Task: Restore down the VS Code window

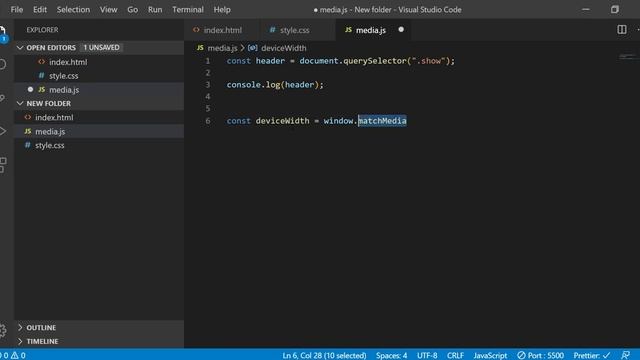Action: [x=615, y=9]
